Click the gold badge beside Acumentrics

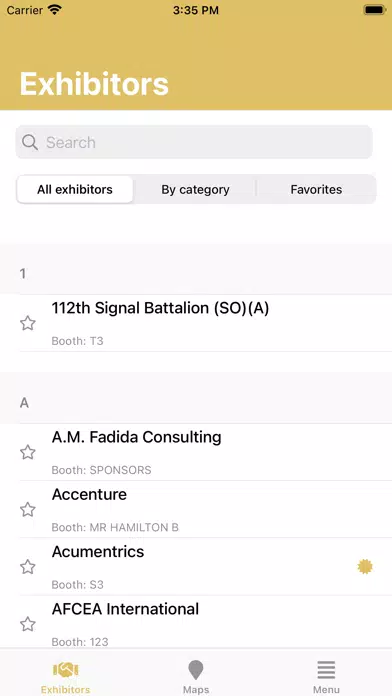click(x=365, y=567)
